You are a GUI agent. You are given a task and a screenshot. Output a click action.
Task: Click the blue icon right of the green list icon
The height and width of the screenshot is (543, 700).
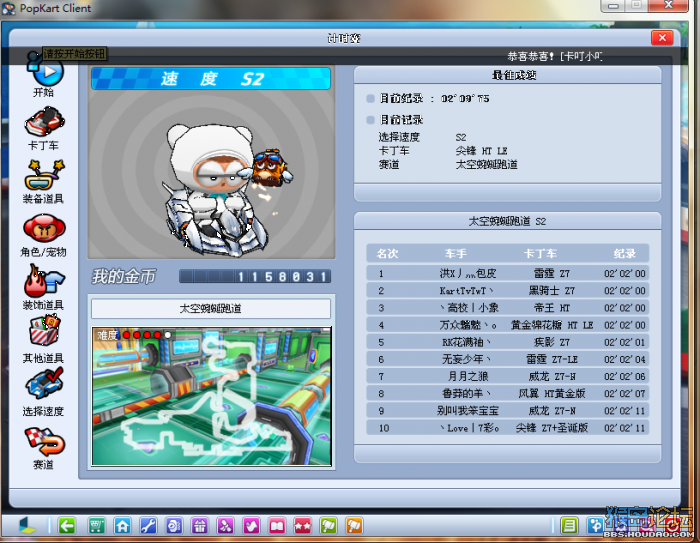595,526
